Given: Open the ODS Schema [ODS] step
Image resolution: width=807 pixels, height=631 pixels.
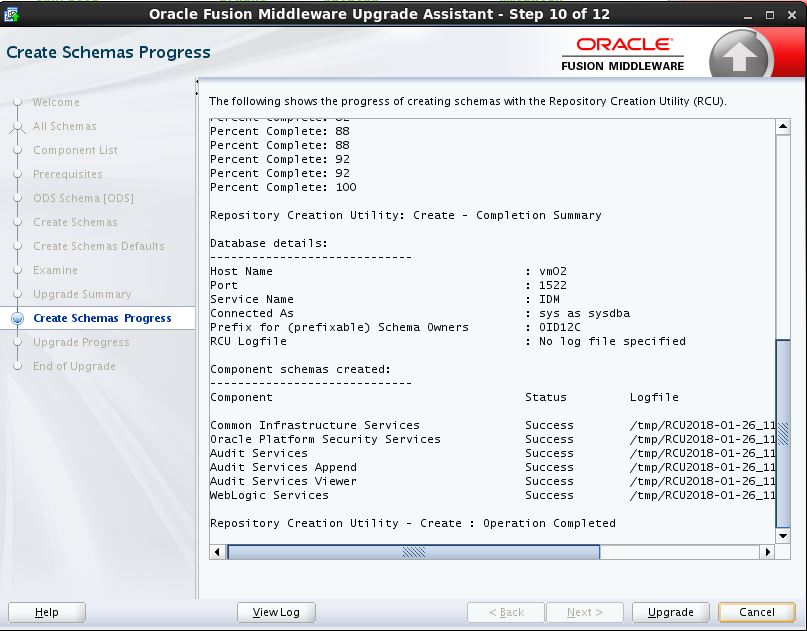Looking at the screenshot, I should [x=83, y=198].
